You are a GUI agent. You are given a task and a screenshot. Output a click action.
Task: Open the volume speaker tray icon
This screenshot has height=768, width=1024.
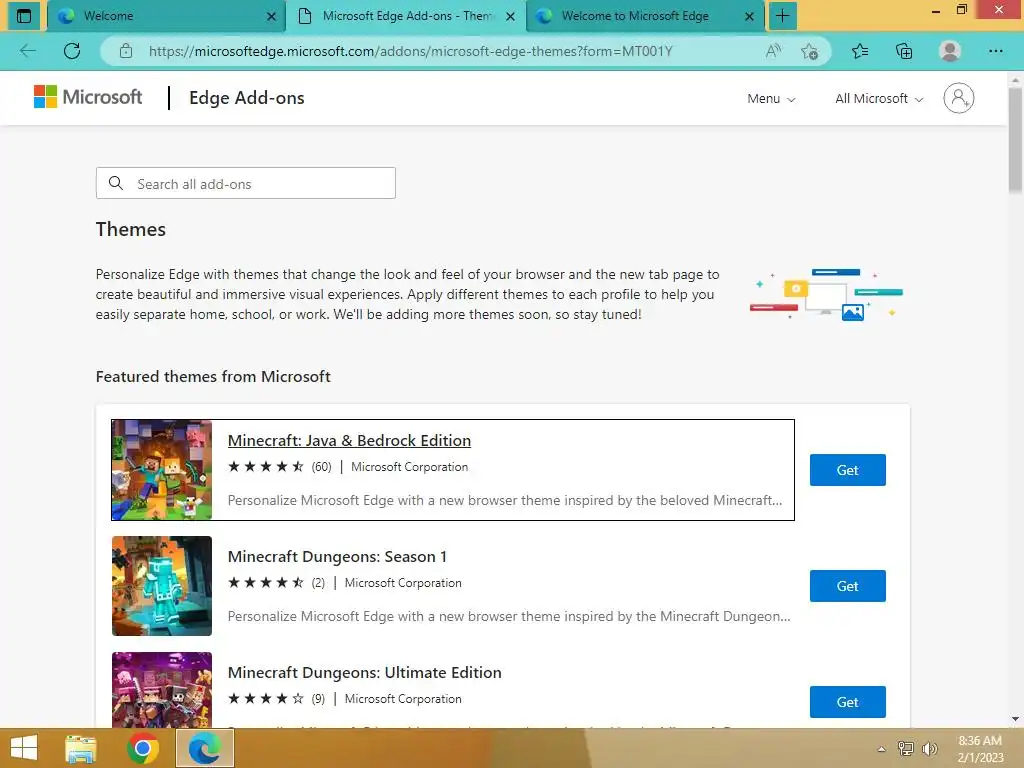click(x=929, y=748)
